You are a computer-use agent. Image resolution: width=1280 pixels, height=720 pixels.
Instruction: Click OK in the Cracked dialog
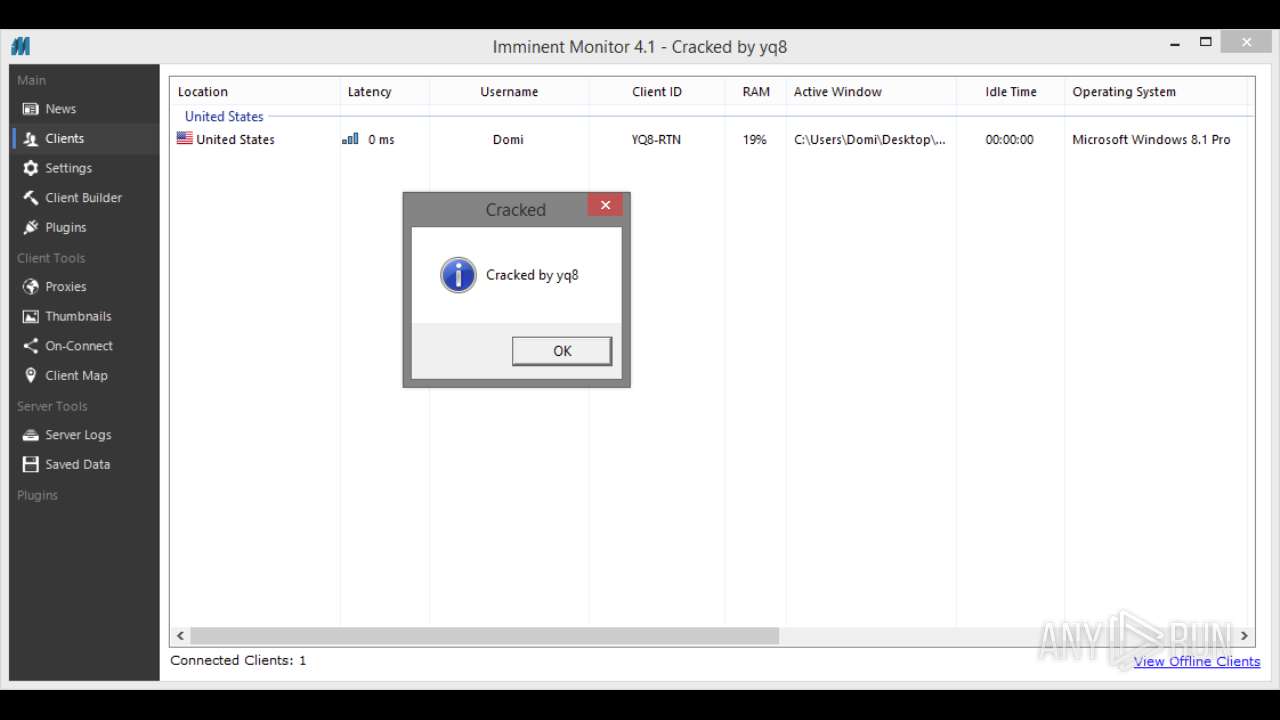point(562,351)
